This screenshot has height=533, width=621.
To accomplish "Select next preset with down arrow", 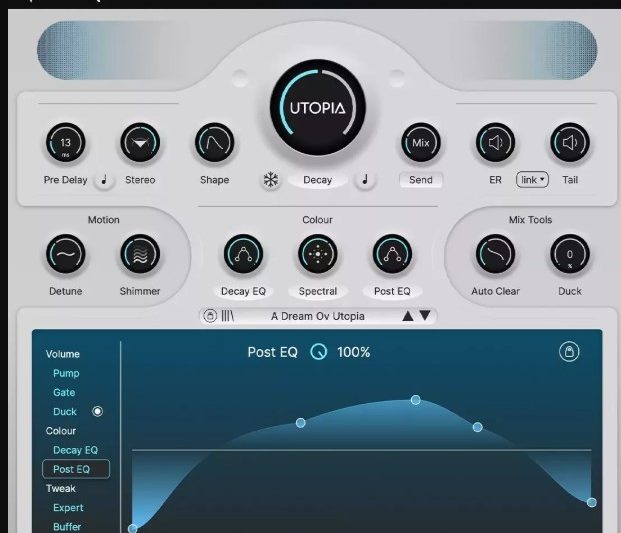I will point(425,316).
